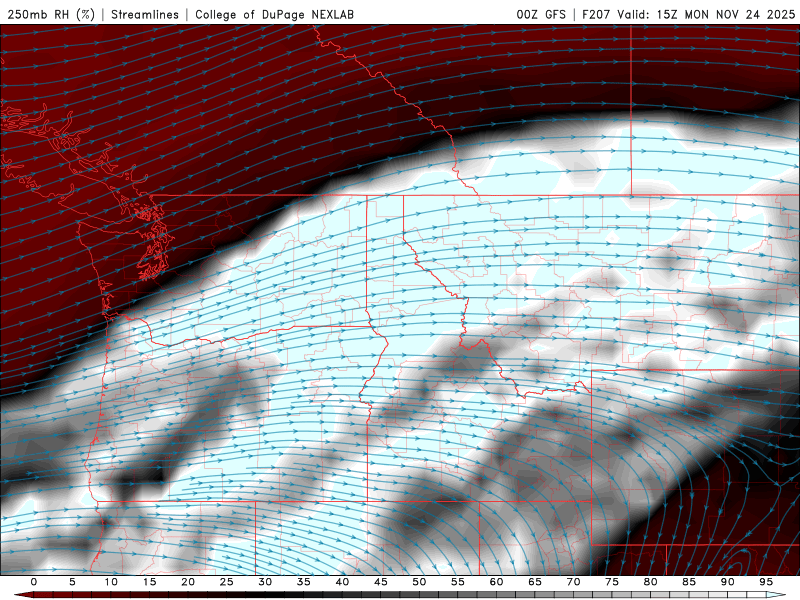Select the "50" value on color scale
The image size is (800, 600).
(x=419, y=582)
